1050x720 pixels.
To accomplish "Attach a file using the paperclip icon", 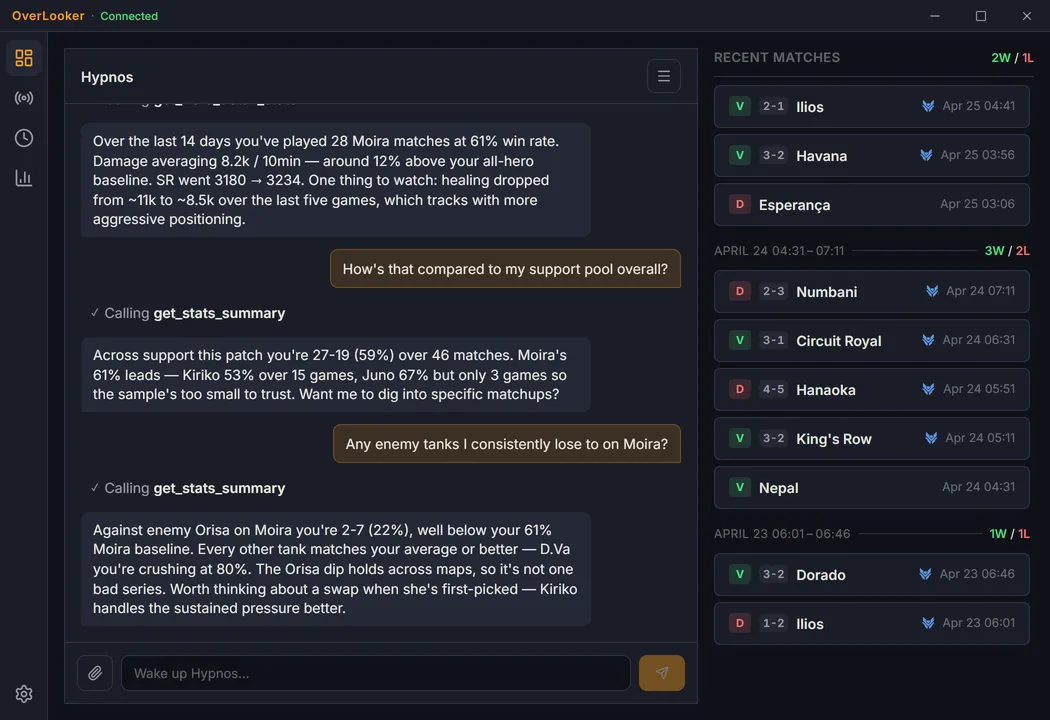I will click(x=95, y=673).
